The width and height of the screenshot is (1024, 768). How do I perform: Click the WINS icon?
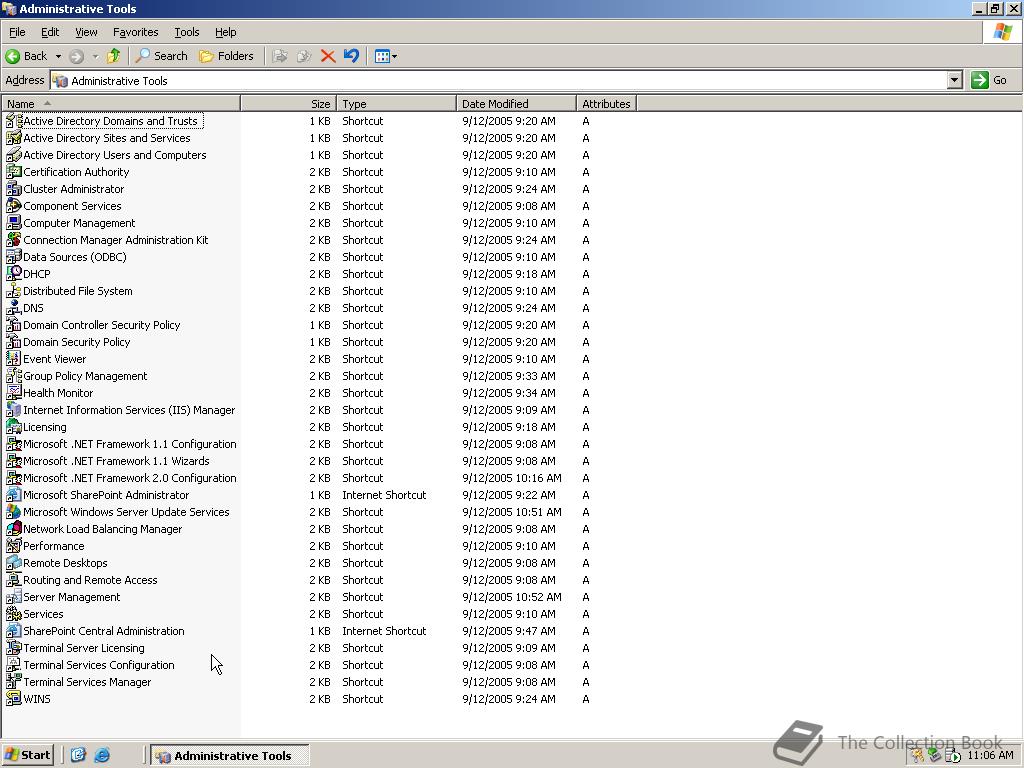click(x=13, y=698)
